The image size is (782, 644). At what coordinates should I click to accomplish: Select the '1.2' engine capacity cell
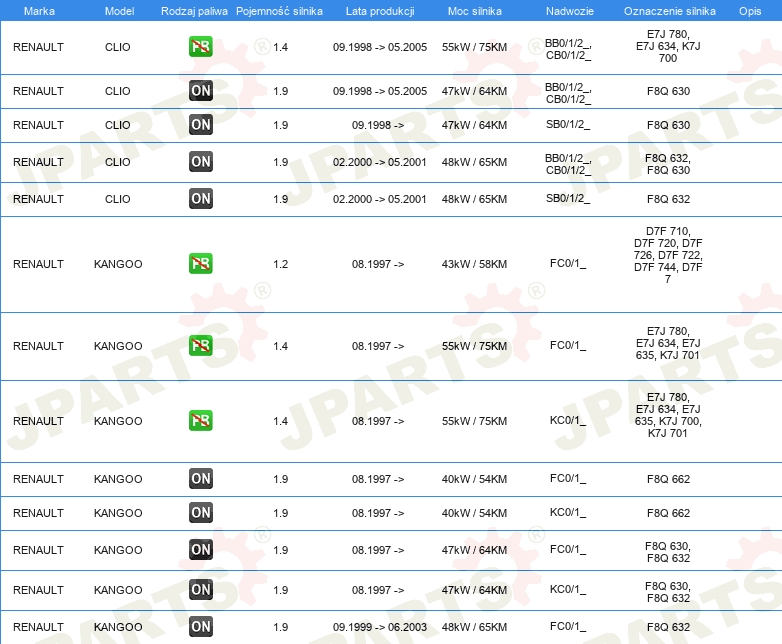280,264
